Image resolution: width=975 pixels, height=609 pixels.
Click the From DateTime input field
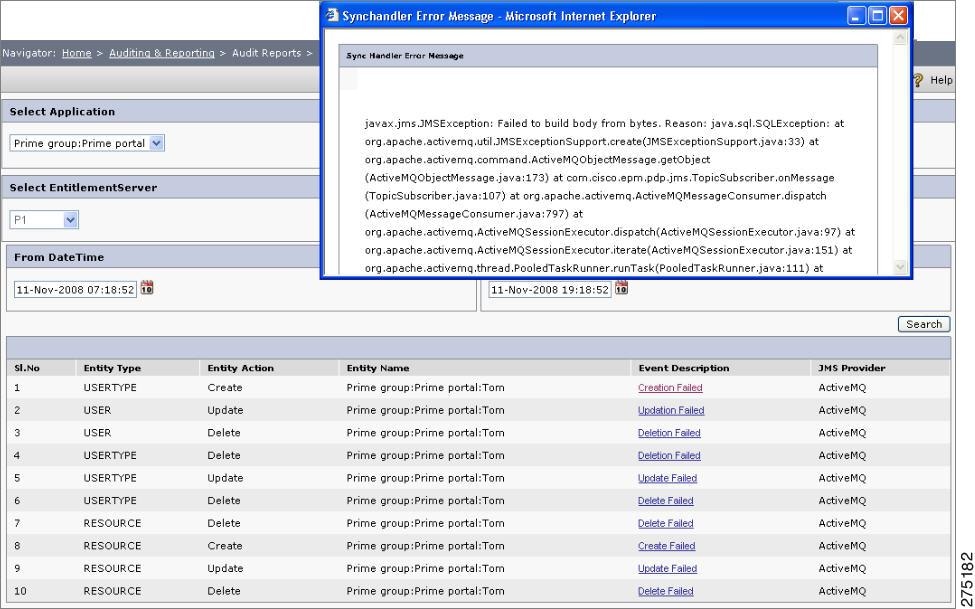[x=75, y=290]
